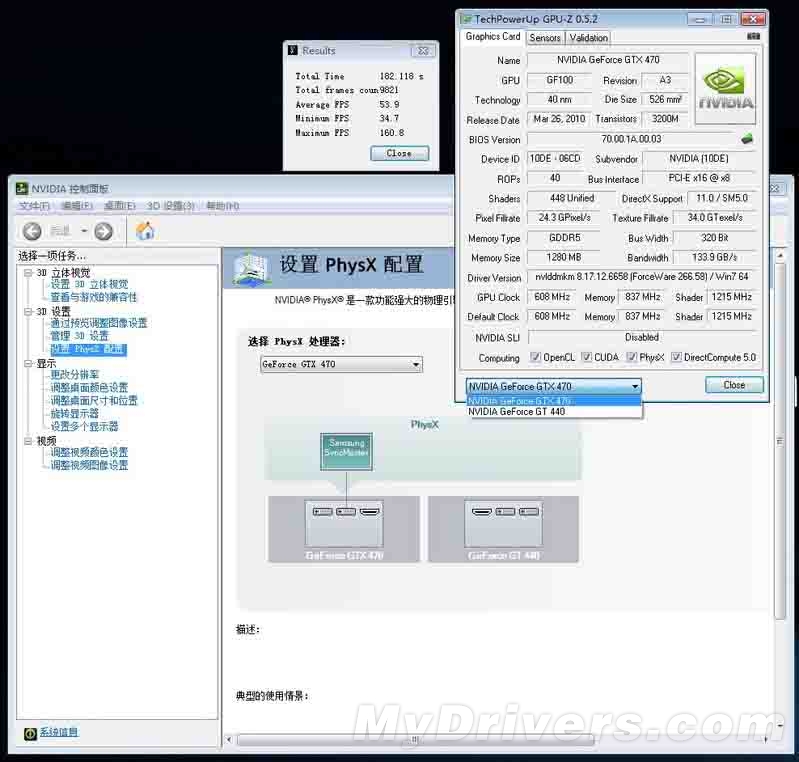This screenshot has height=762, width=799.
Task: Open 旋转显示器 task
Action: [x=74, y=413]
